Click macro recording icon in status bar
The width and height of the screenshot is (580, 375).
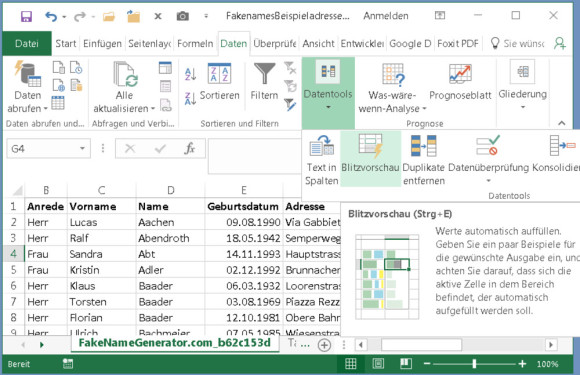[x=68, y=364]
